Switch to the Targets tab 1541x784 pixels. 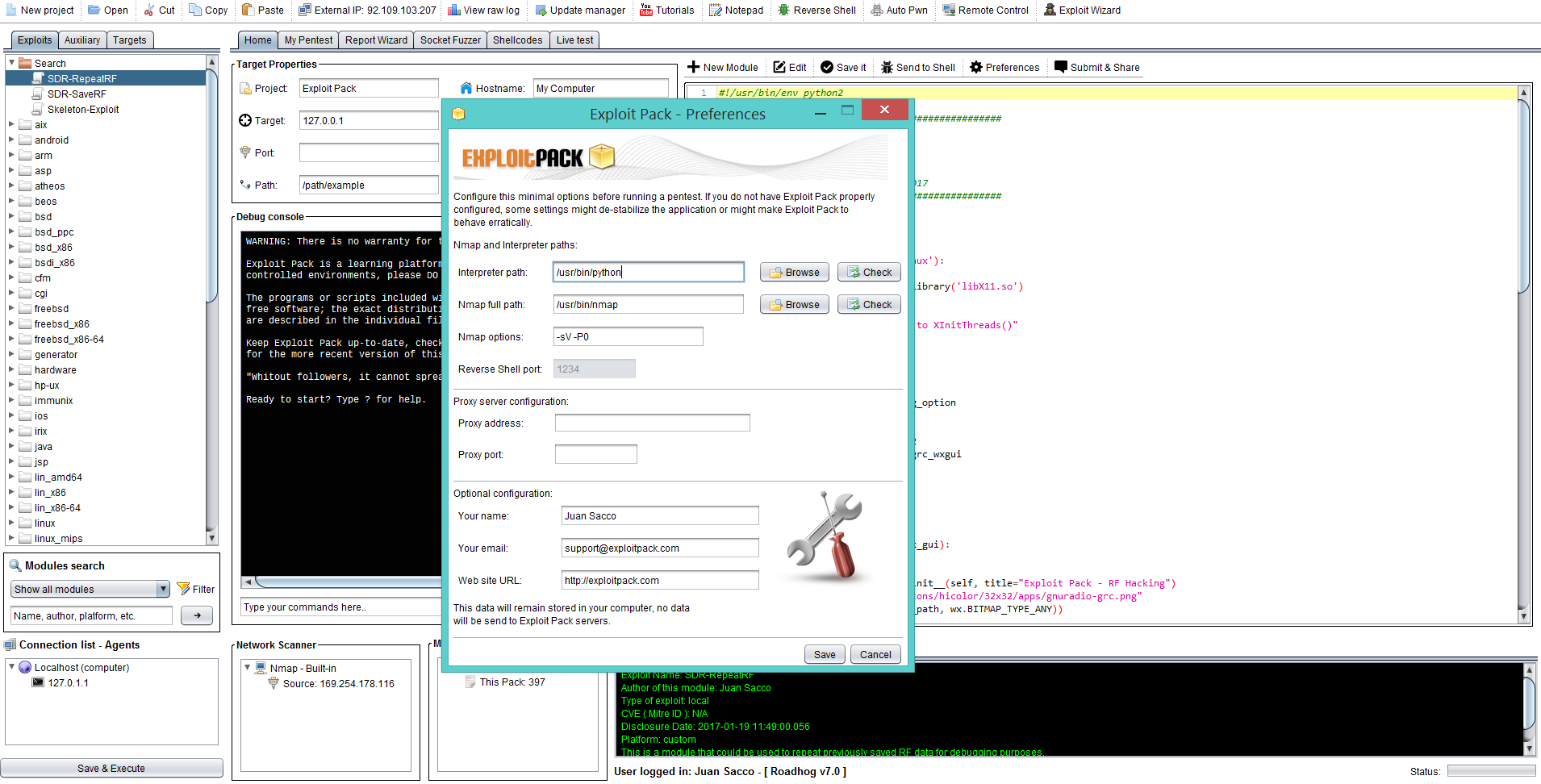coord(129,40)
